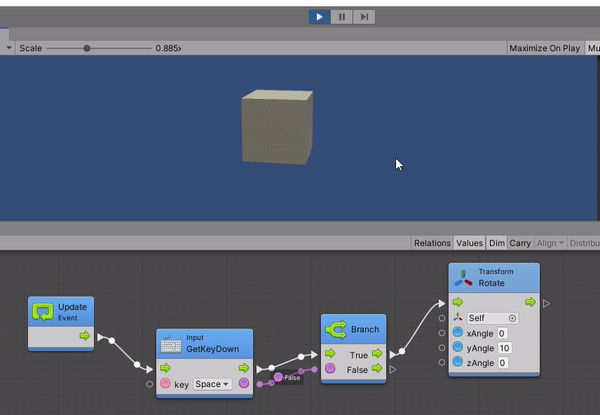Click the green output arrow on Update node
Image resolution: width=600 pixels, height=415 pixels.
tap(84, 338)
